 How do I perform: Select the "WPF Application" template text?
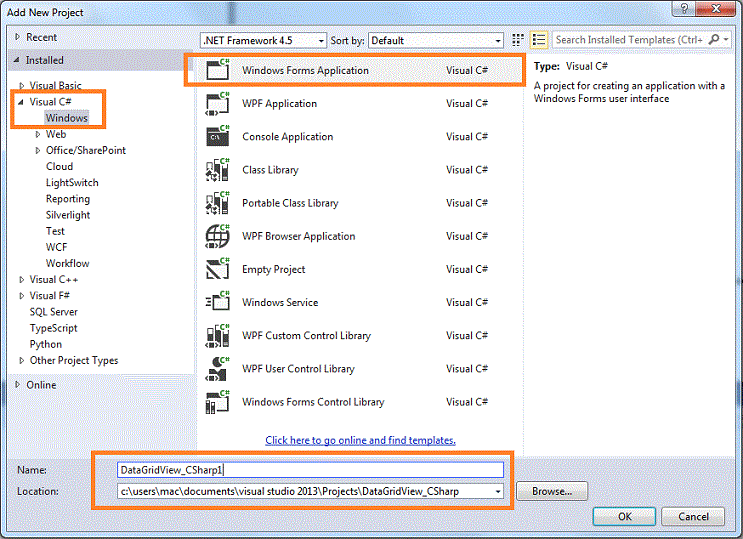[280, 103]
